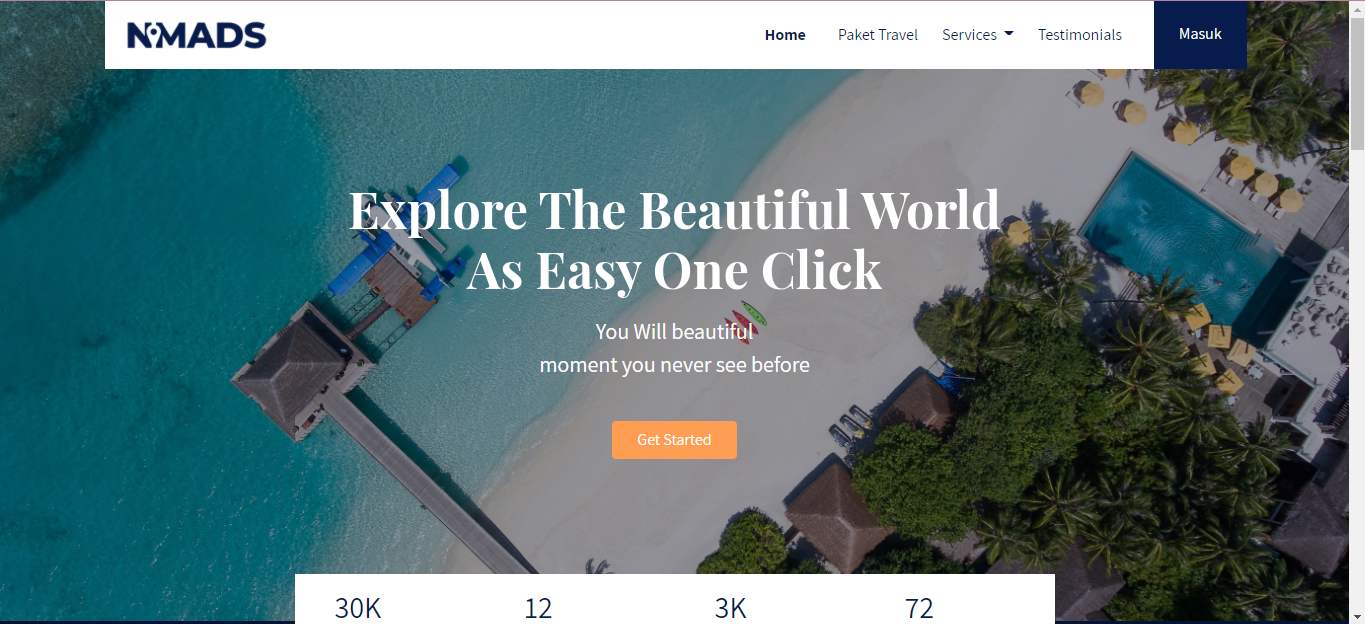Select the 30K statistic

click(358, 608)
